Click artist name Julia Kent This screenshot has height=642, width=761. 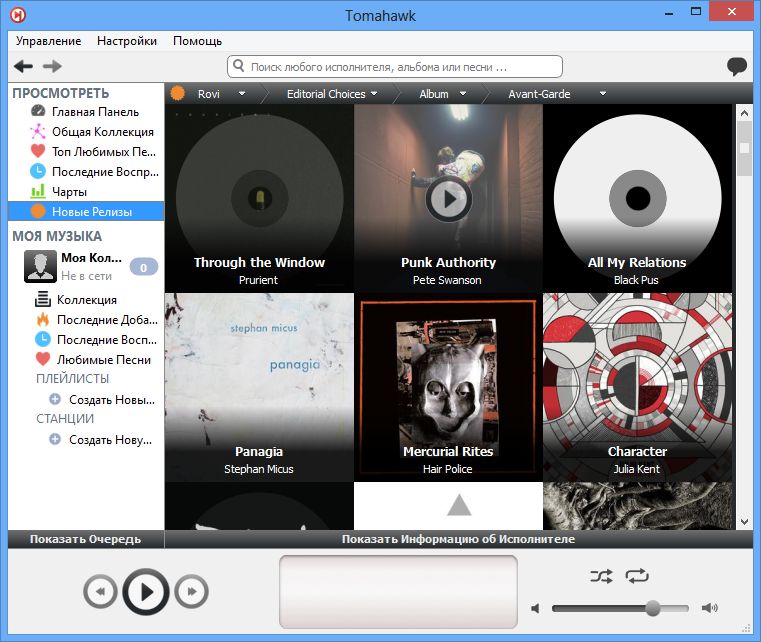pyautogui.click(x=636, y=469)
